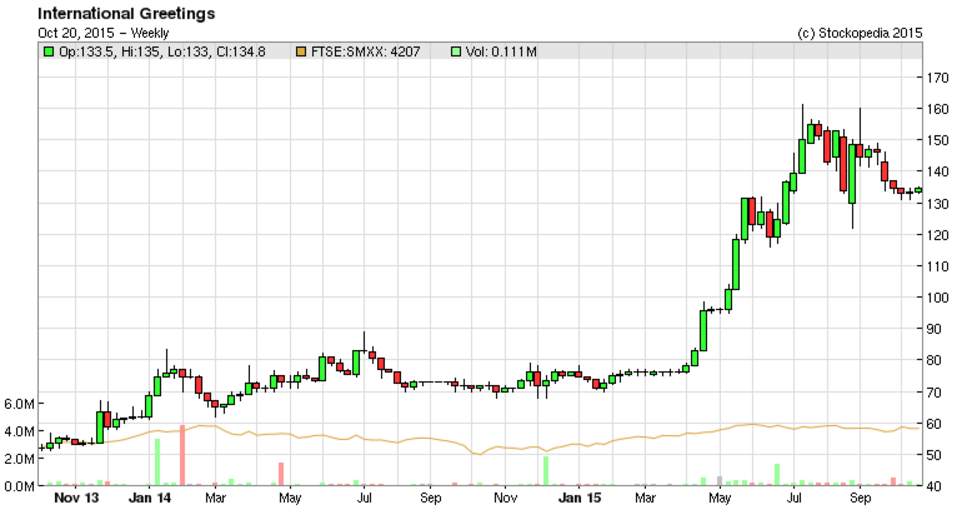Click the long green candle from 102 to 118
Image resolution: width=961 pixels, height=530 pixels.
point(736,264)
